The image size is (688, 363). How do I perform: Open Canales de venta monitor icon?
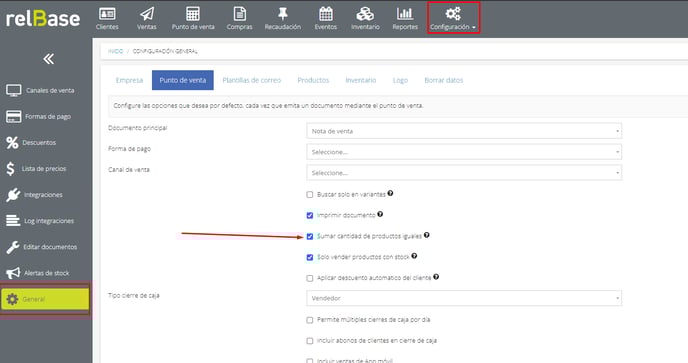(14, 90)
